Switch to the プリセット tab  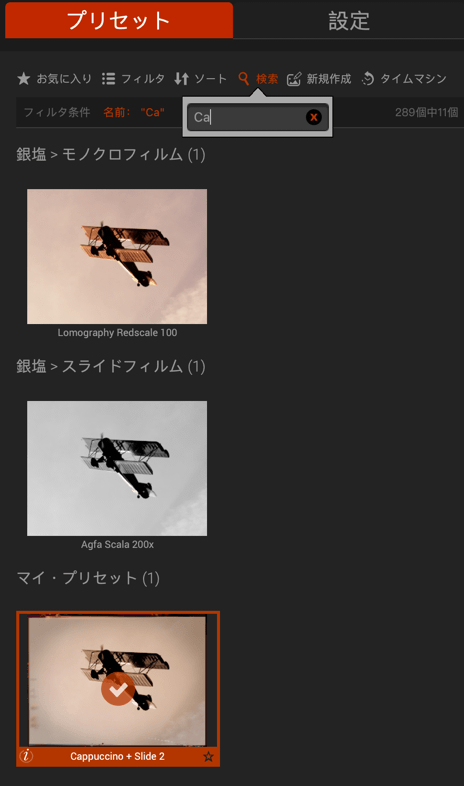point(119,20)
